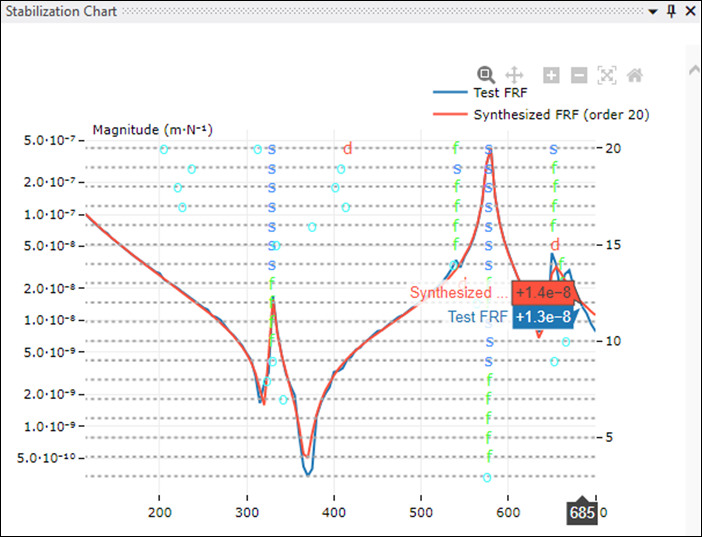Click the Stabilization Chart title

tap(61, 11)
